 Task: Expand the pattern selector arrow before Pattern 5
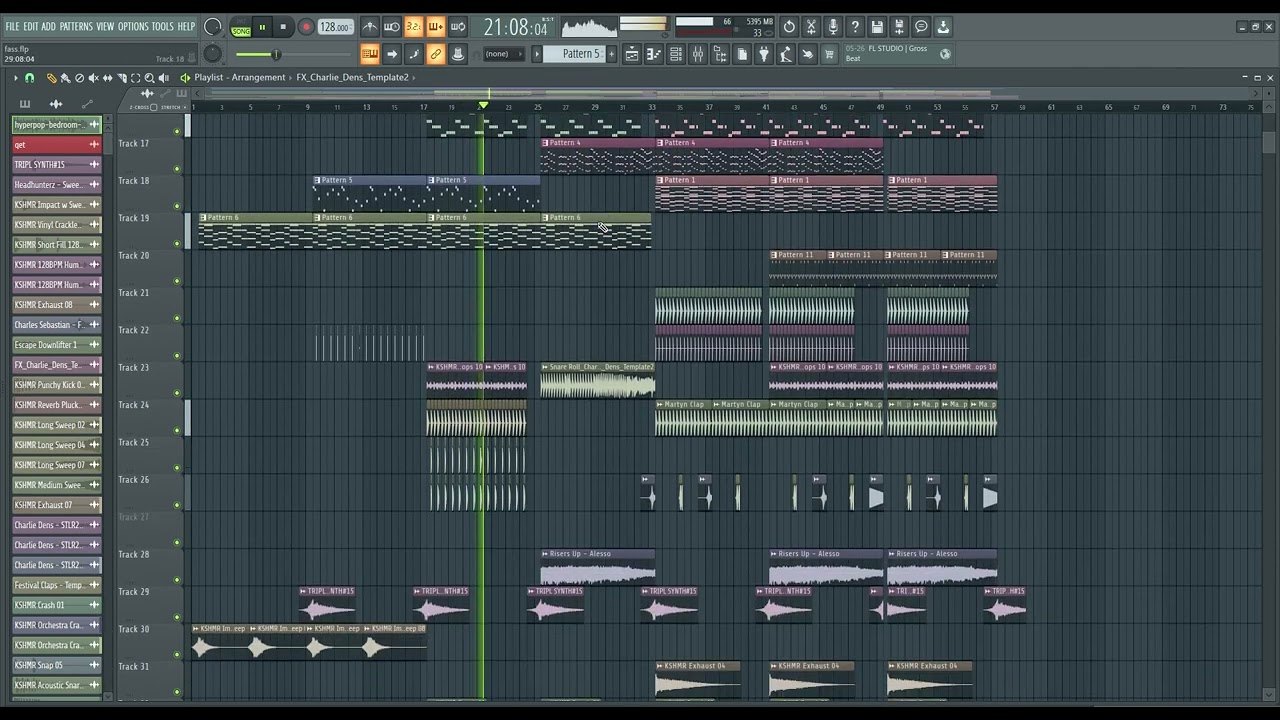click(x=536, y=54)
